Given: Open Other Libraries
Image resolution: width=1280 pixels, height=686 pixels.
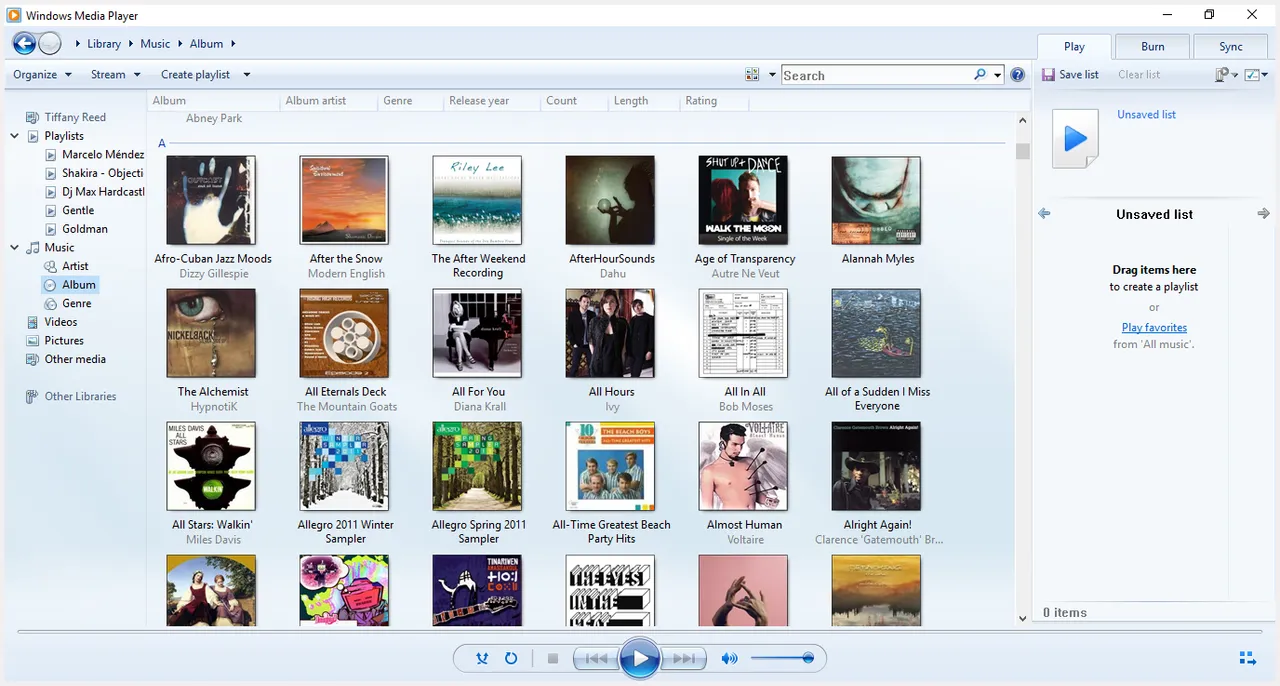Looking at the screenshot, I should 71,396.
